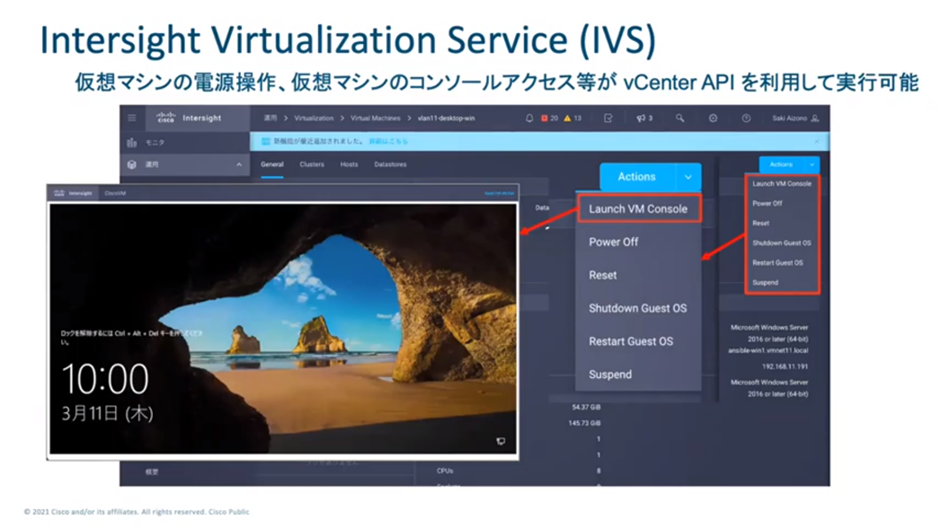Image resolution: width=940 pixels, height=529 pixels.
Task: Open the hamburger navigation menu
Action: pyautogui.click(x=132, y=118)
